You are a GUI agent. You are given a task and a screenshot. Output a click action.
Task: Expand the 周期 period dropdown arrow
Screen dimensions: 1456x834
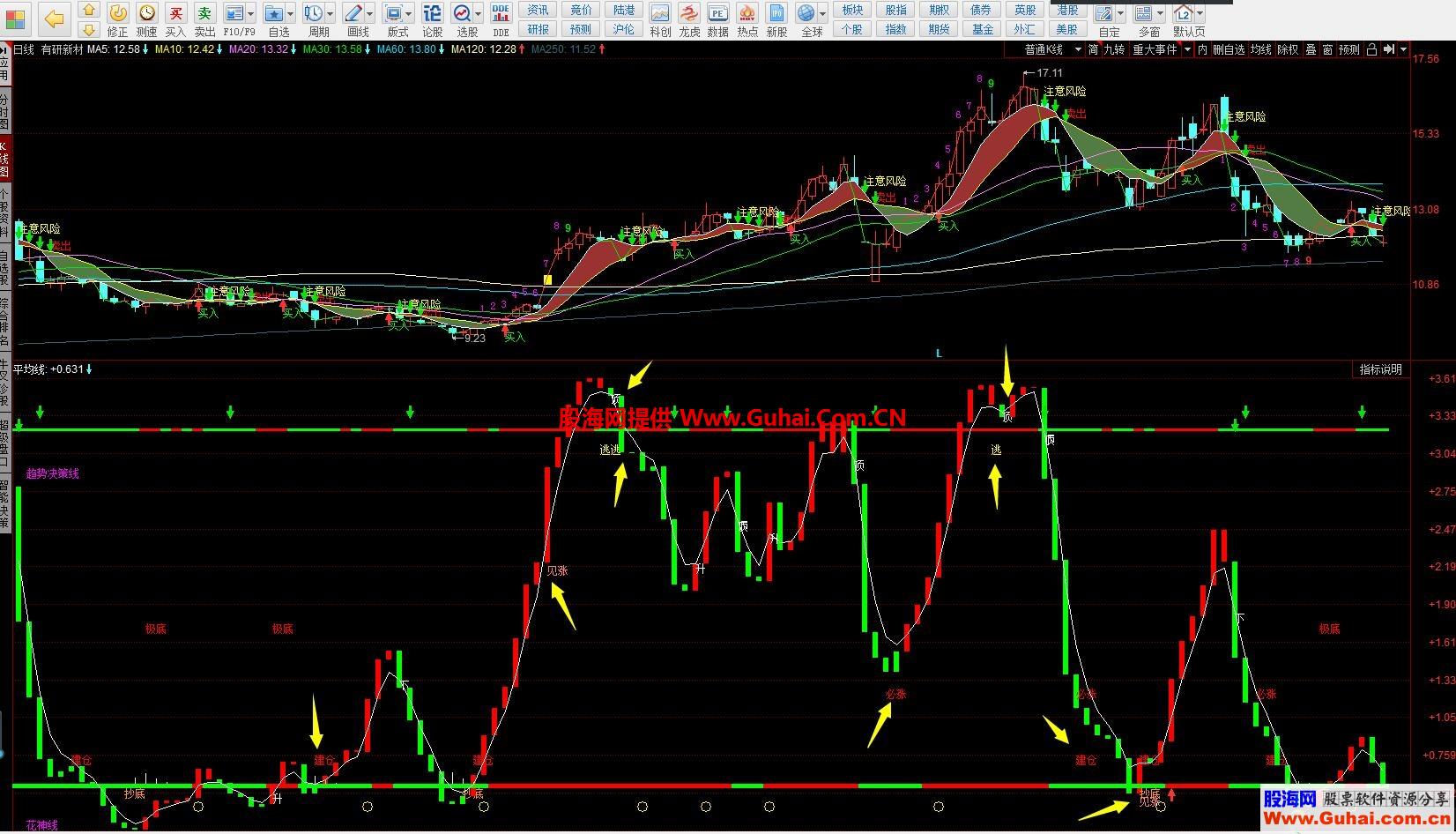[331, 13]
